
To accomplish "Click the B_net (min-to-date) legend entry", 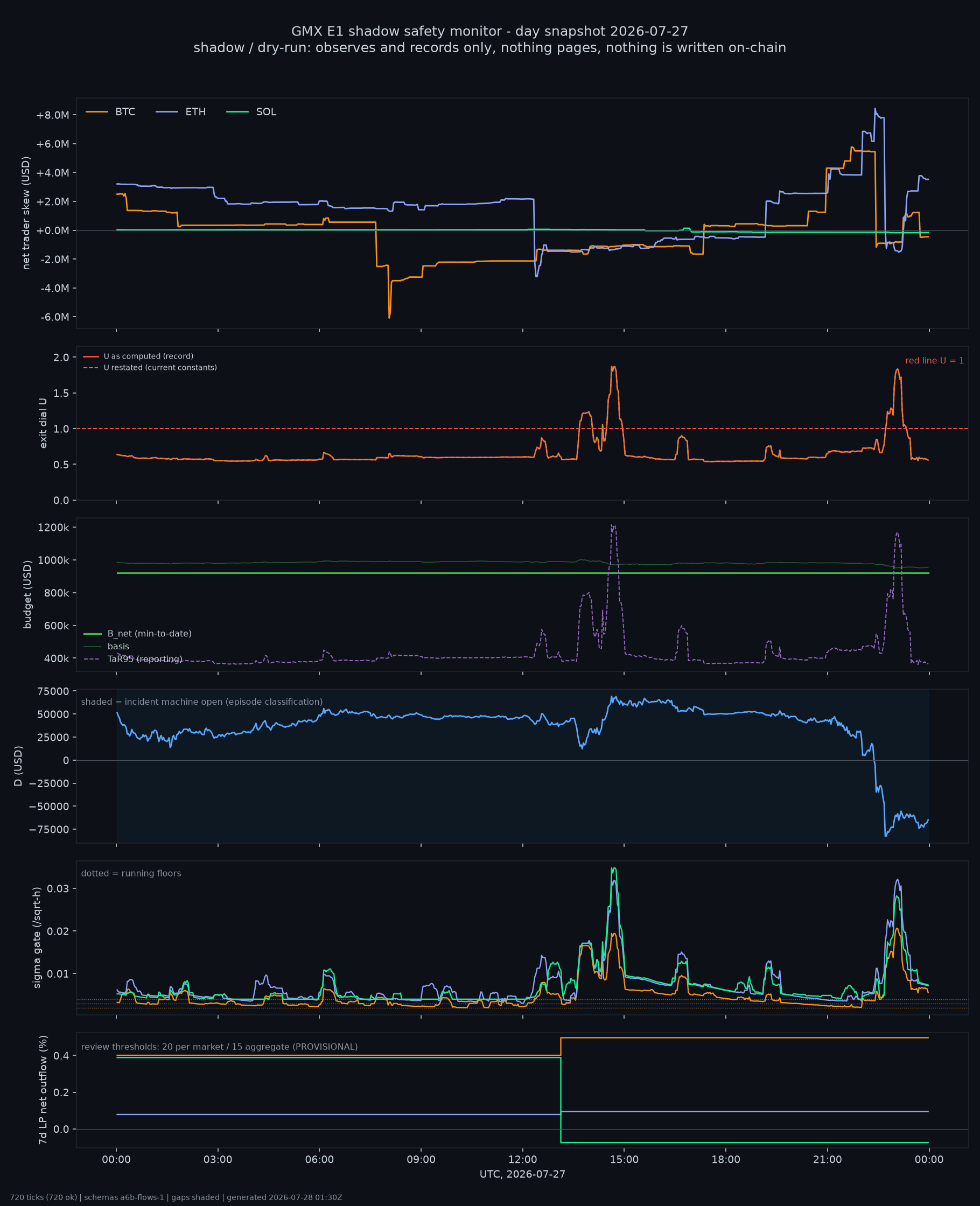I will pyautogui.click(x=138, y=634).
